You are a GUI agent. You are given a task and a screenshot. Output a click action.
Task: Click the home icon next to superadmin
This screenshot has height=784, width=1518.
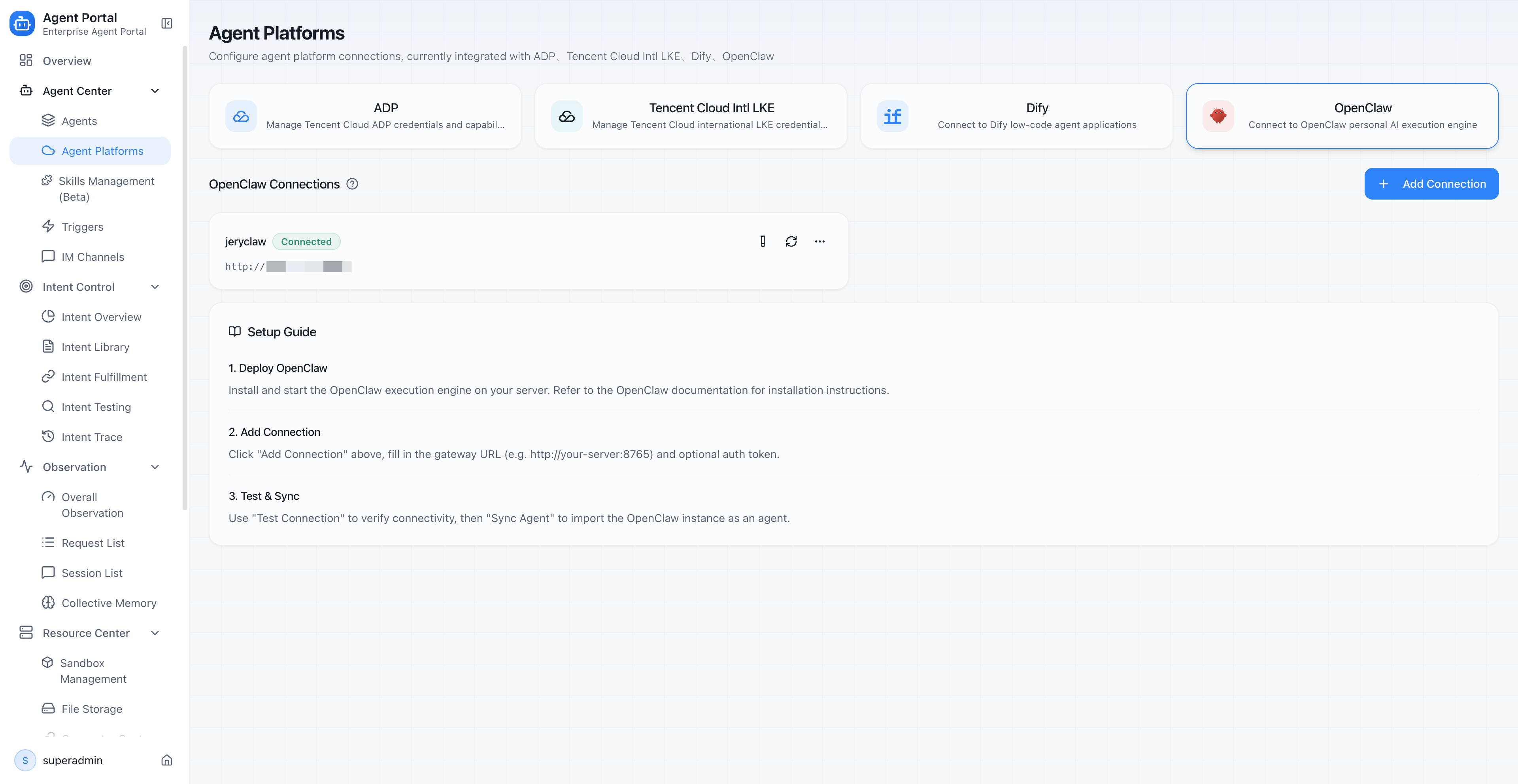[167, 760]
